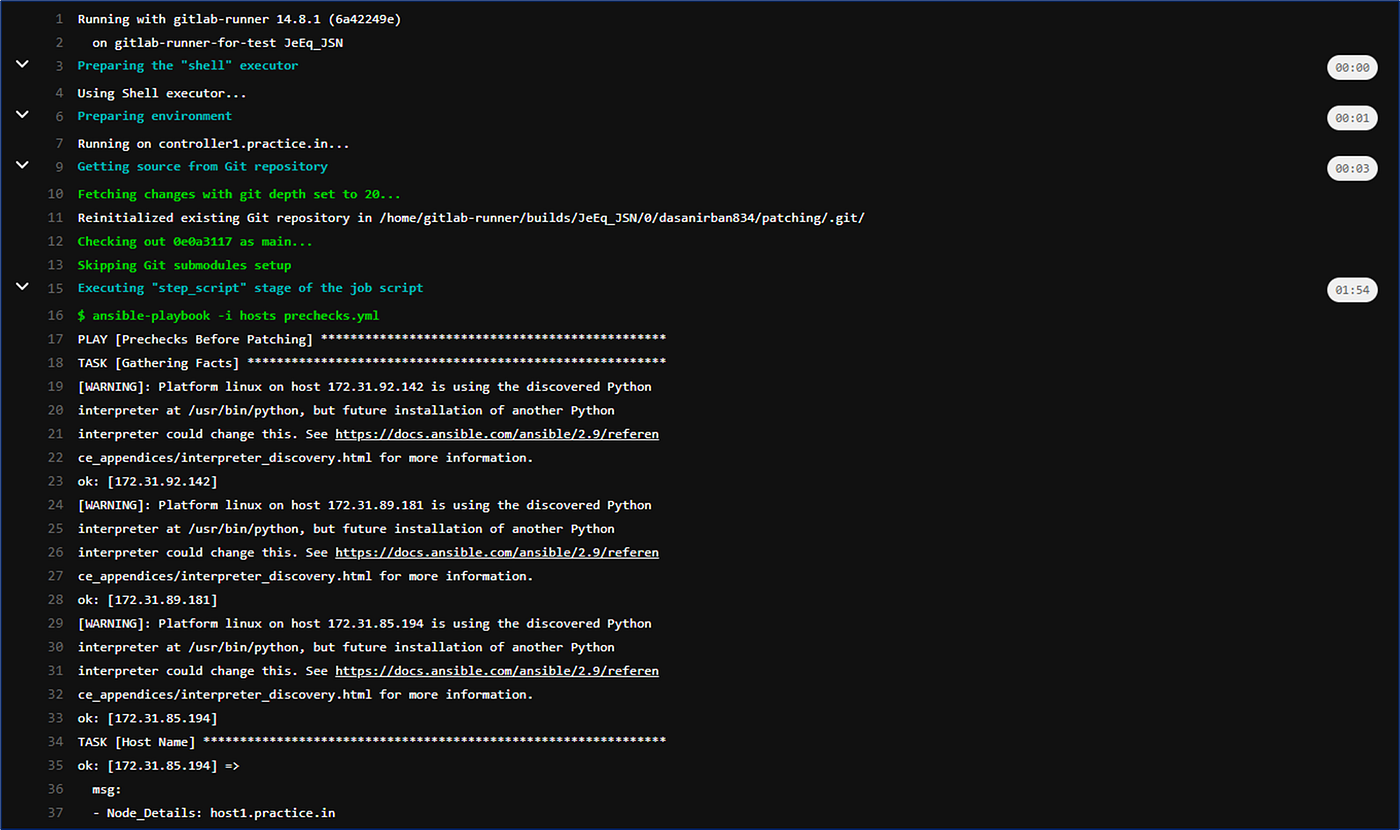
Task: Click the 00:03 duration badge
Action: click(1352, 168)
